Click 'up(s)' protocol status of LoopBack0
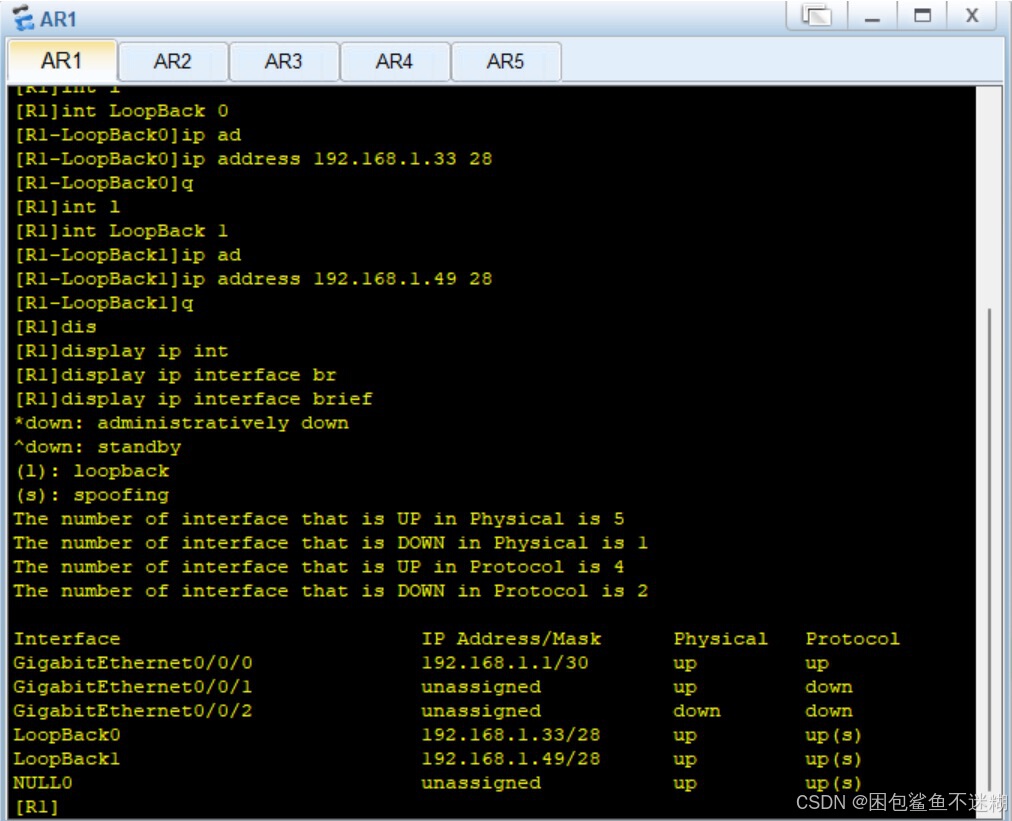This screenshot has width=1012, height=821. pos(833,735)
